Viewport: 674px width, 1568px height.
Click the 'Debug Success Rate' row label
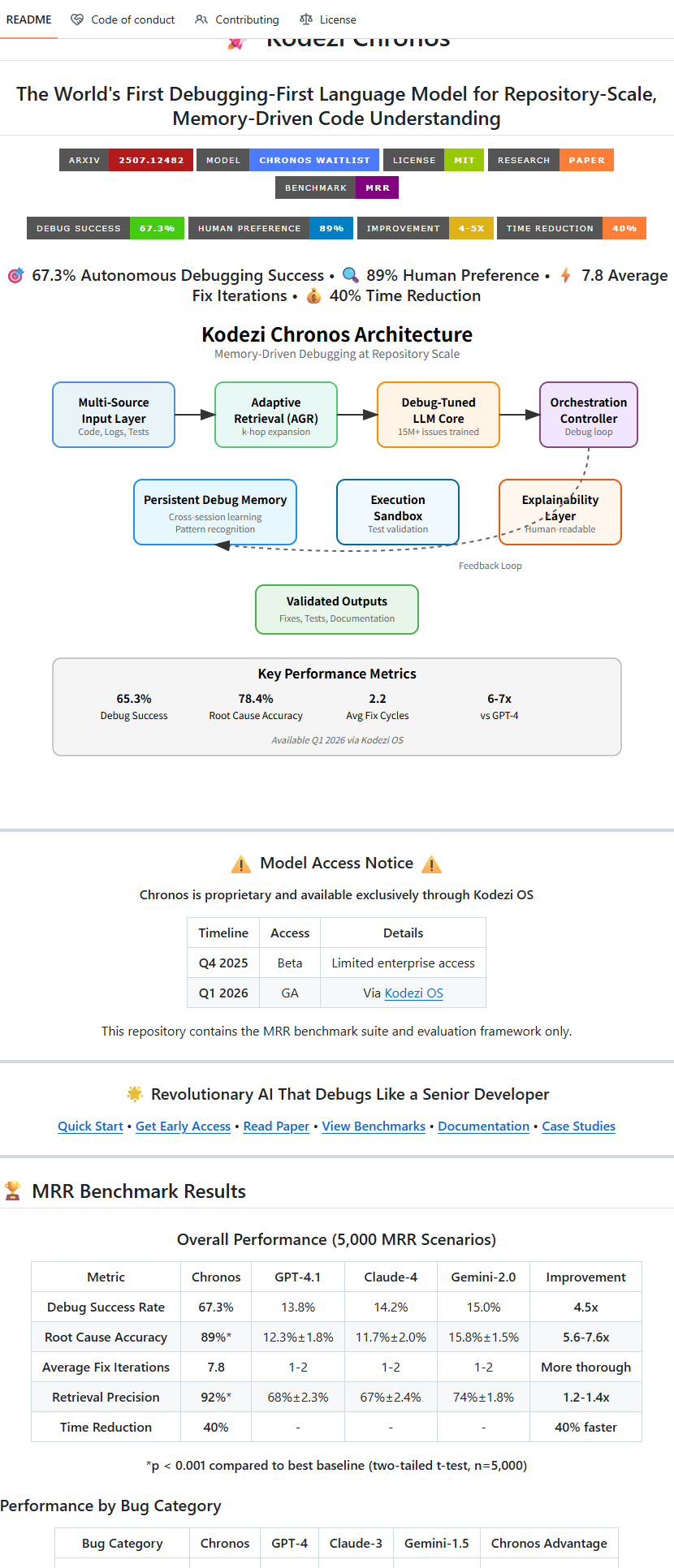click(x=106, y=1307)
